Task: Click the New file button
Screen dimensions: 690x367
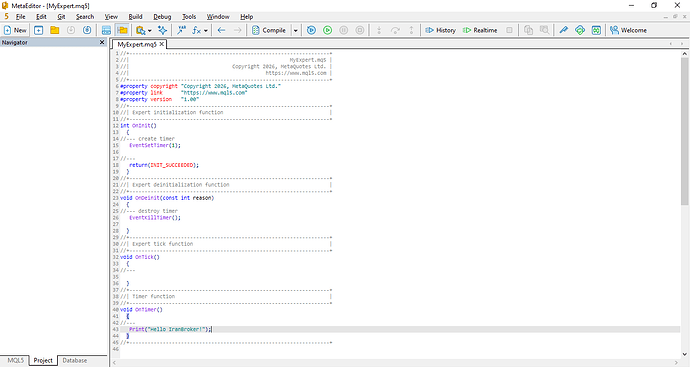Action: [x=15, y=30]
